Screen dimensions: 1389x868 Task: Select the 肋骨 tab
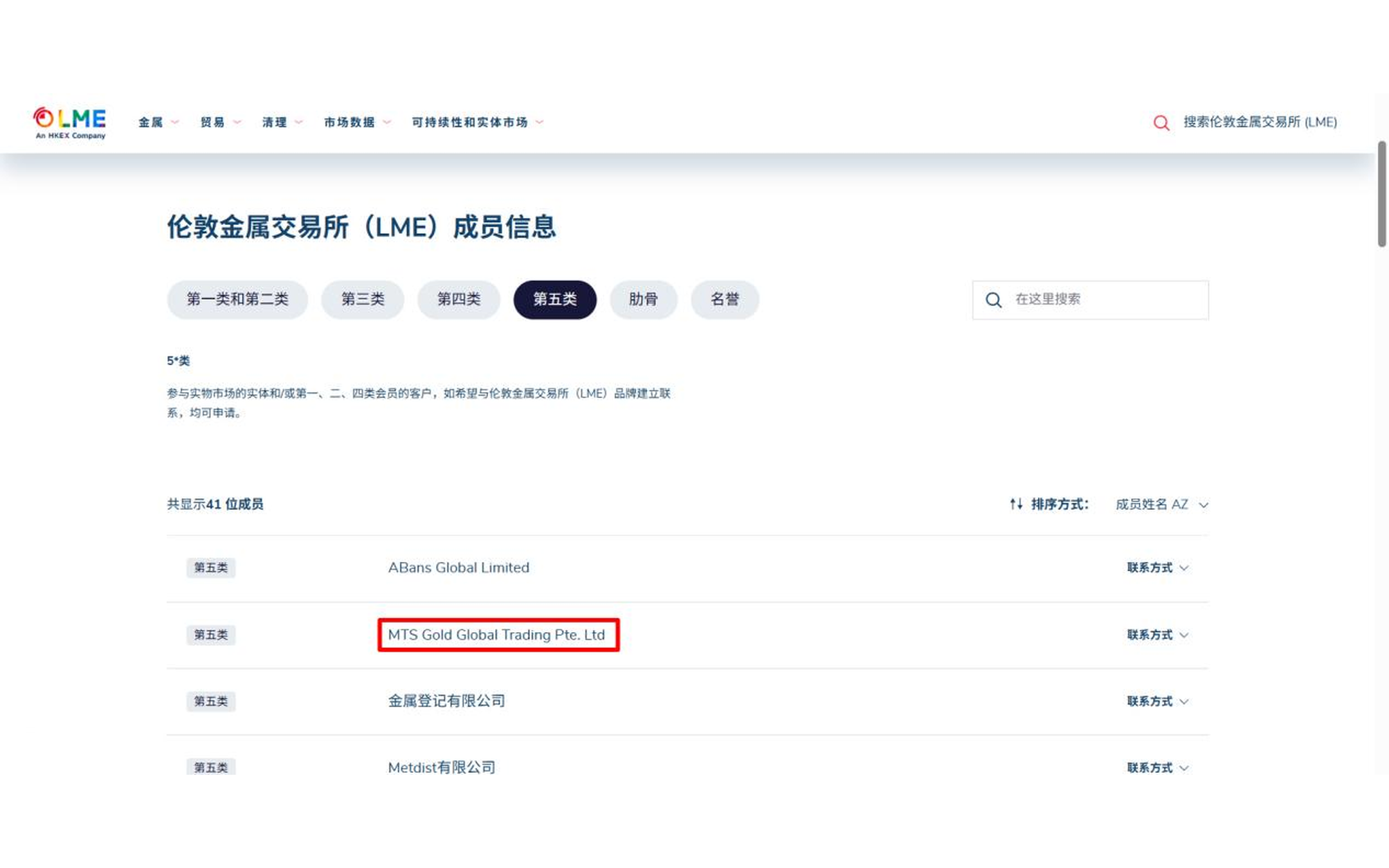pos(643,300)
